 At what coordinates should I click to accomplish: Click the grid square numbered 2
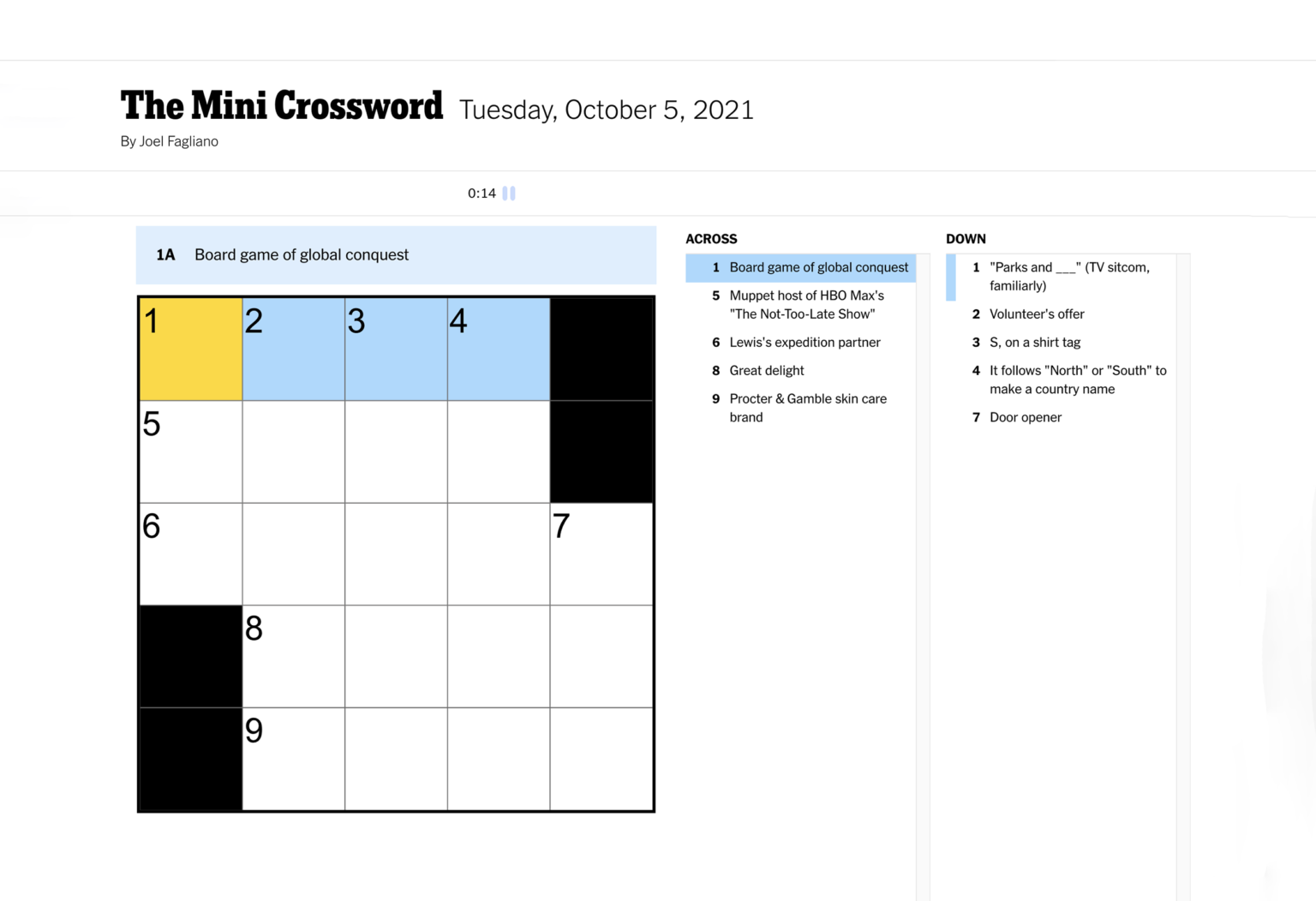pos(294,349)
